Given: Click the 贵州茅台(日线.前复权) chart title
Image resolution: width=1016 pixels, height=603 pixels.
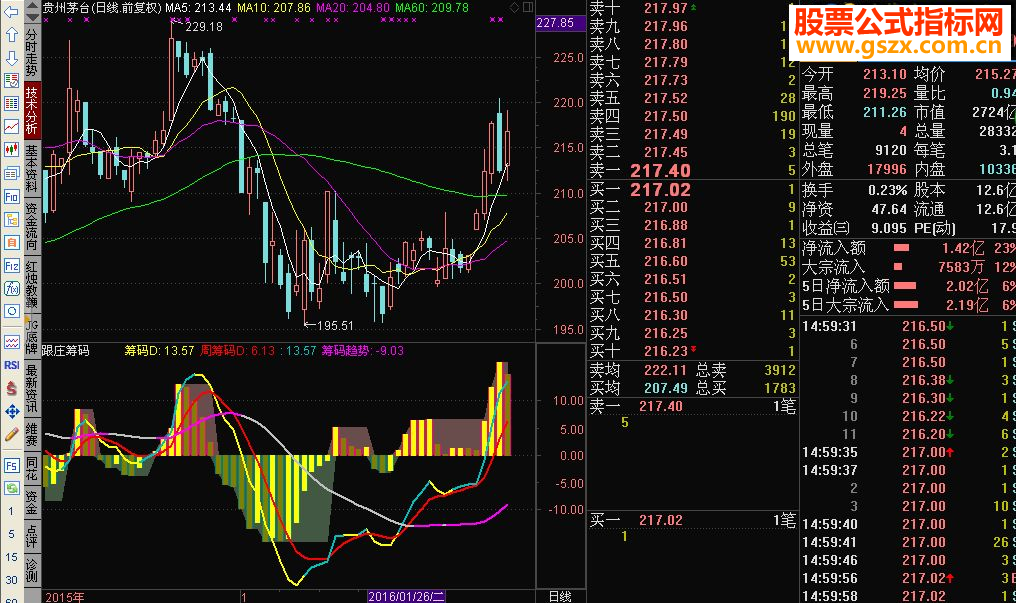Looking at the screenshot, I should (x=102, y=8).
